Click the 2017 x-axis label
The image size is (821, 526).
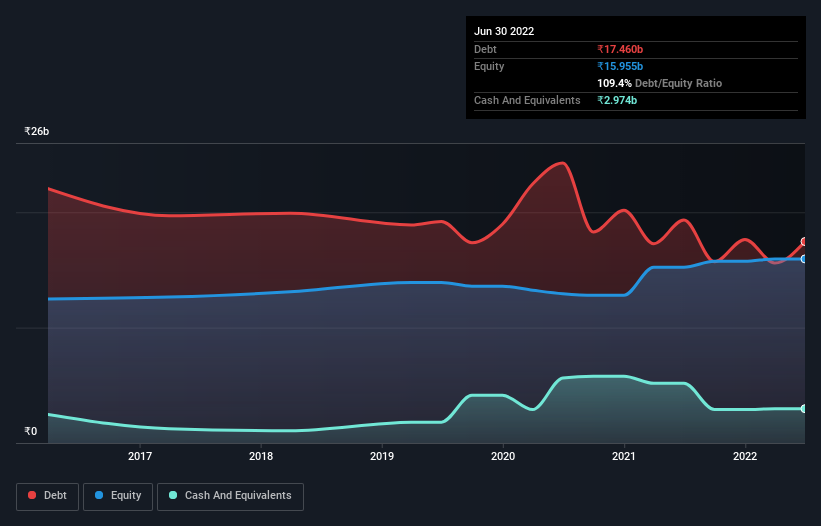point(140,456)
